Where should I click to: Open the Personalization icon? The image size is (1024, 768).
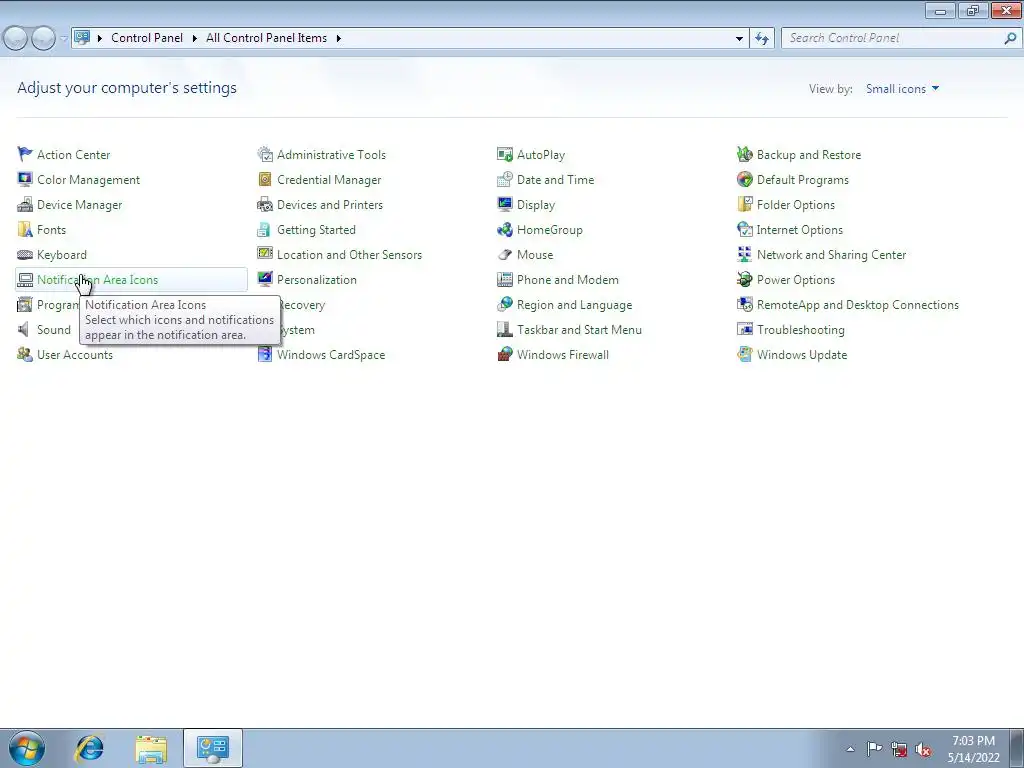(x=264, y=279)
